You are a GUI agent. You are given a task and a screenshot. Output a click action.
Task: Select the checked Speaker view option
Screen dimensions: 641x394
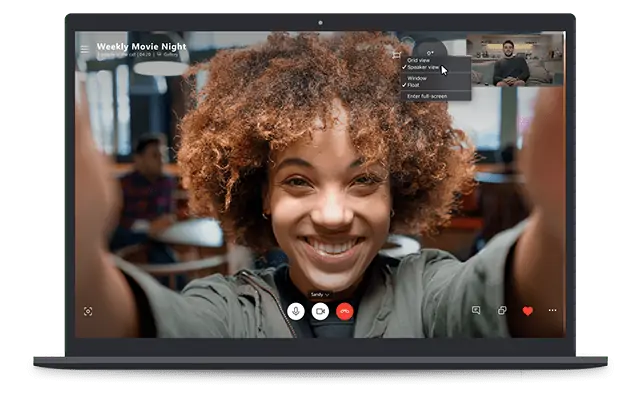[435, 67]
